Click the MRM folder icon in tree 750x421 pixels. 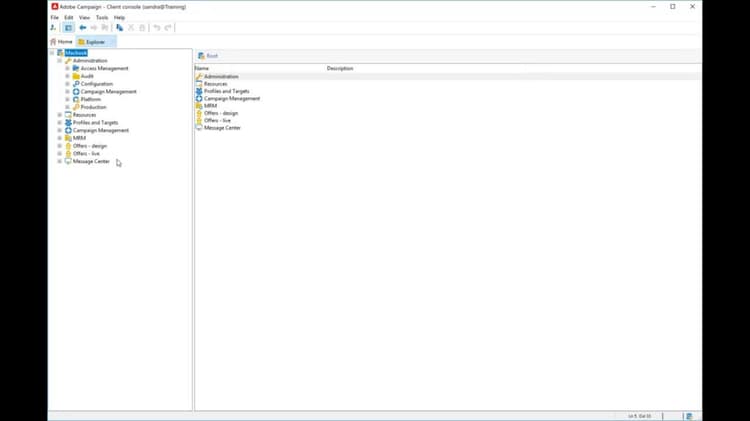pyautogui.click(x=68, y=138)
